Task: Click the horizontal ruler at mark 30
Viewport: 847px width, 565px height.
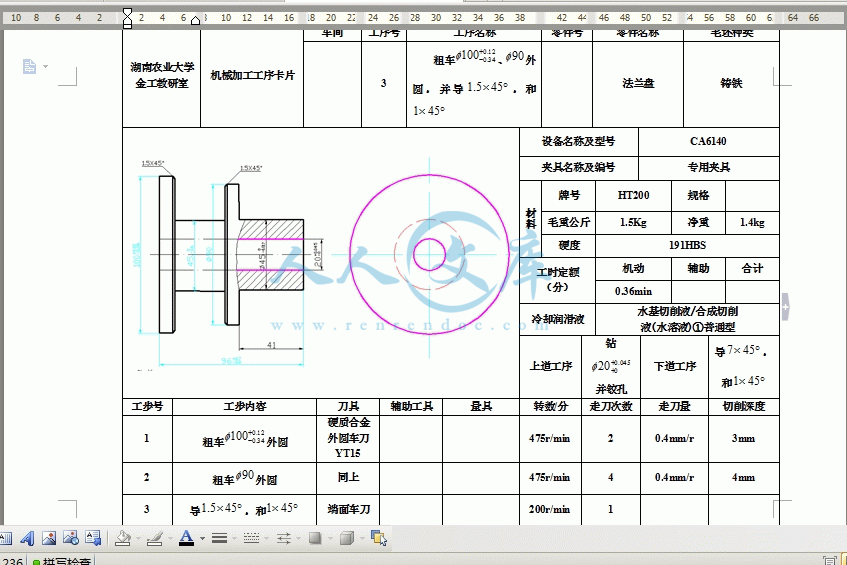Action: (436, 18)
